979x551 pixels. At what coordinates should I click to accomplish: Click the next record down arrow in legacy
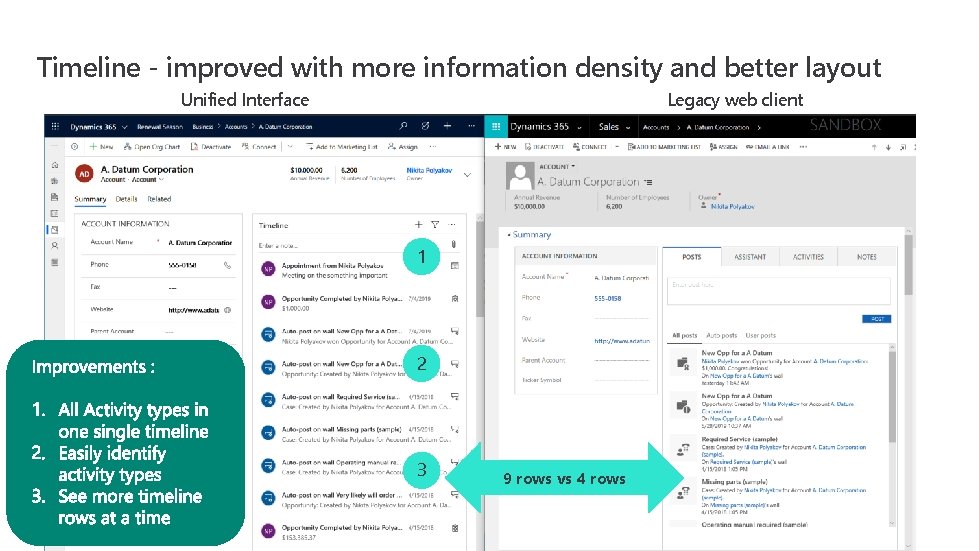click(888, 147)
